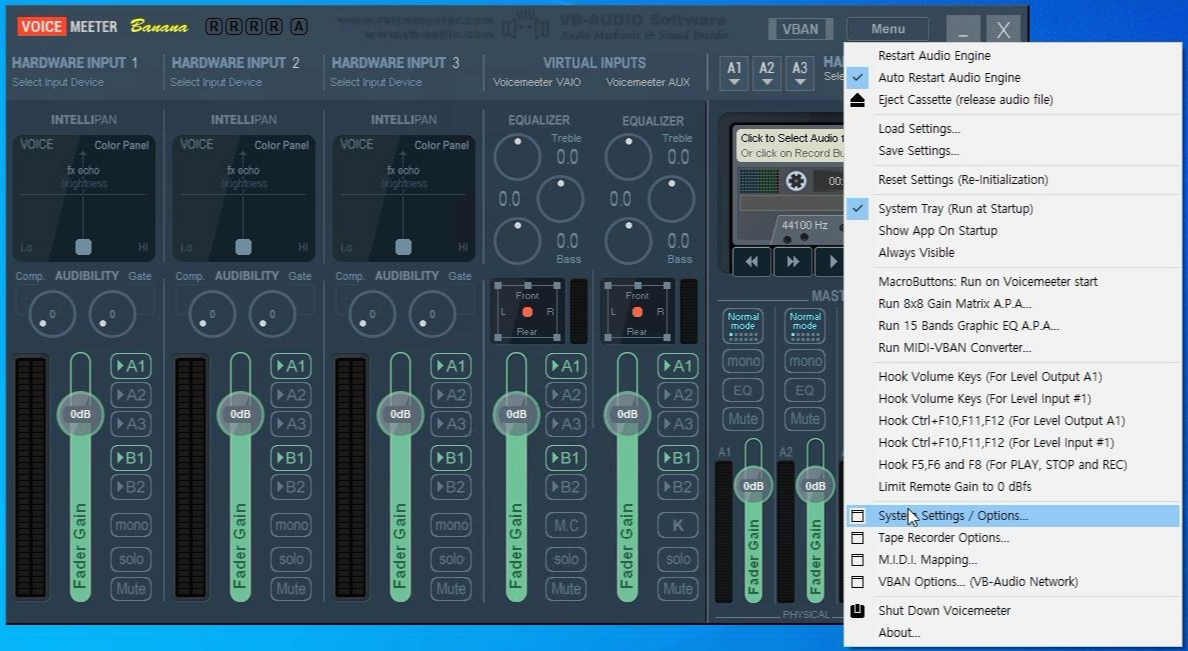
Task: Click A1 master fader gain knob
Action: click(x=753, y=486)
